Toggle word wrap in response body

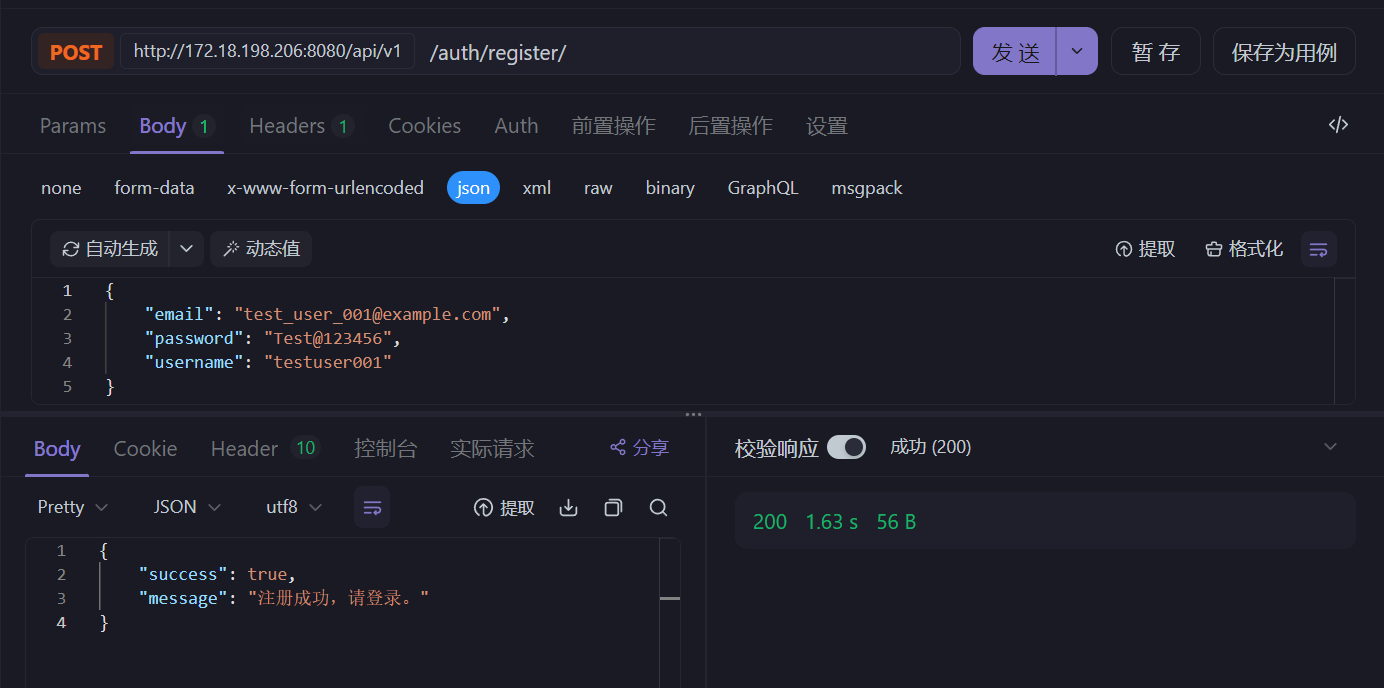tap(372, 507)
